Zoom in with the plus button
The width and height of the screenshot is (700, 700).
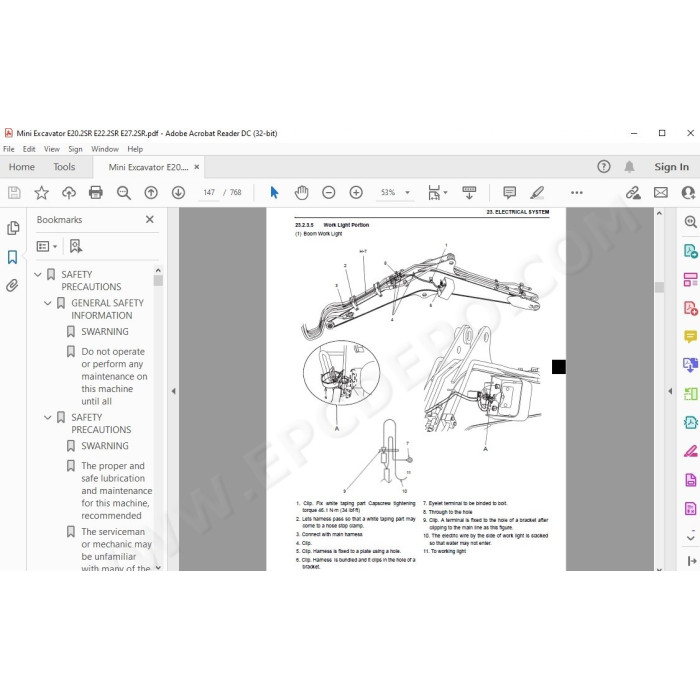[x=356, y=192]
